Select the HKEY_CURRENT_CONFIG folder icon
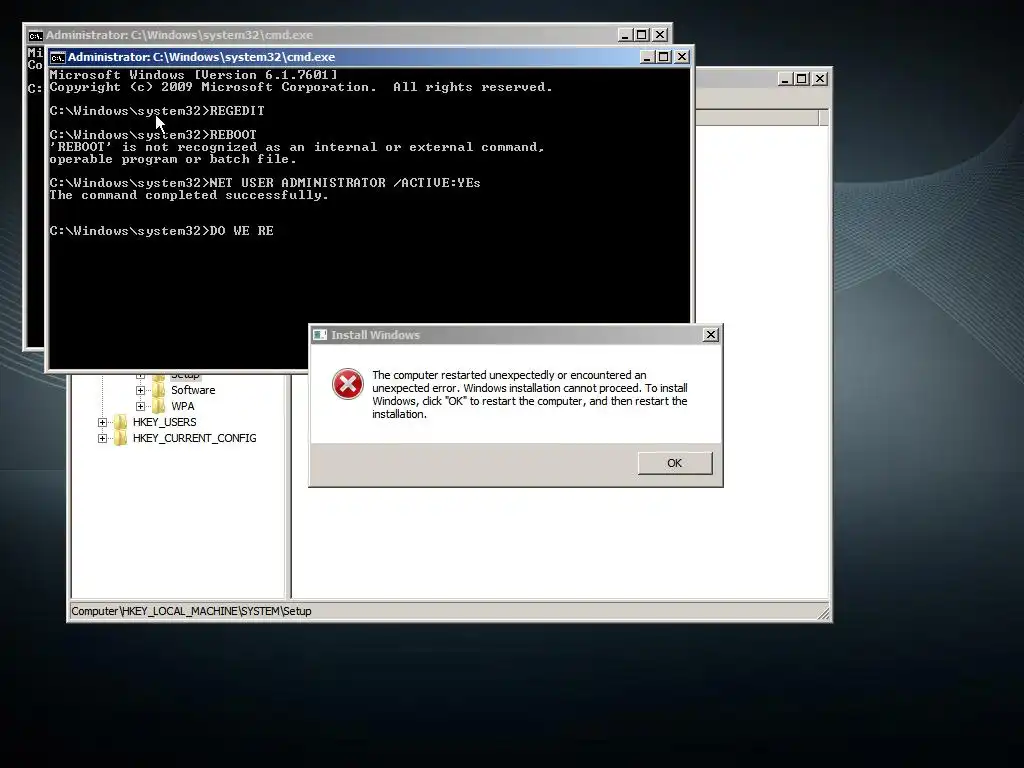1024x768 pixels. coord(121,438)
